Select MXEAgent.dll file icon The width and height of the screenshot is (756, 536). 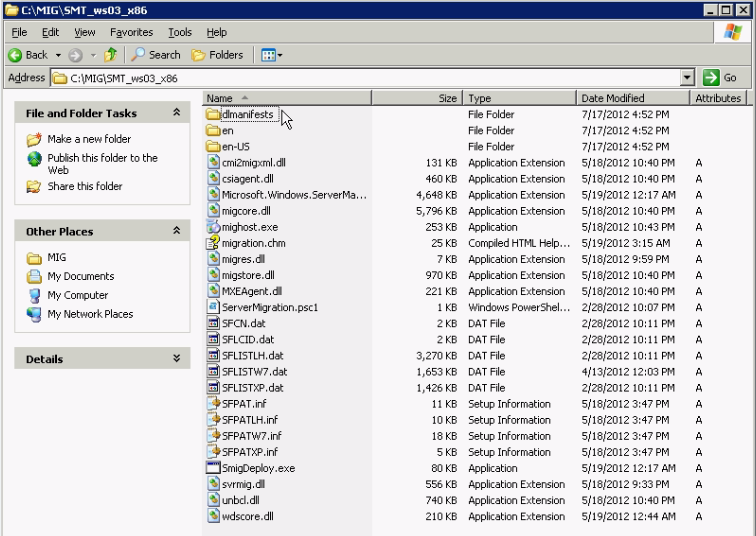click(213, 291)
